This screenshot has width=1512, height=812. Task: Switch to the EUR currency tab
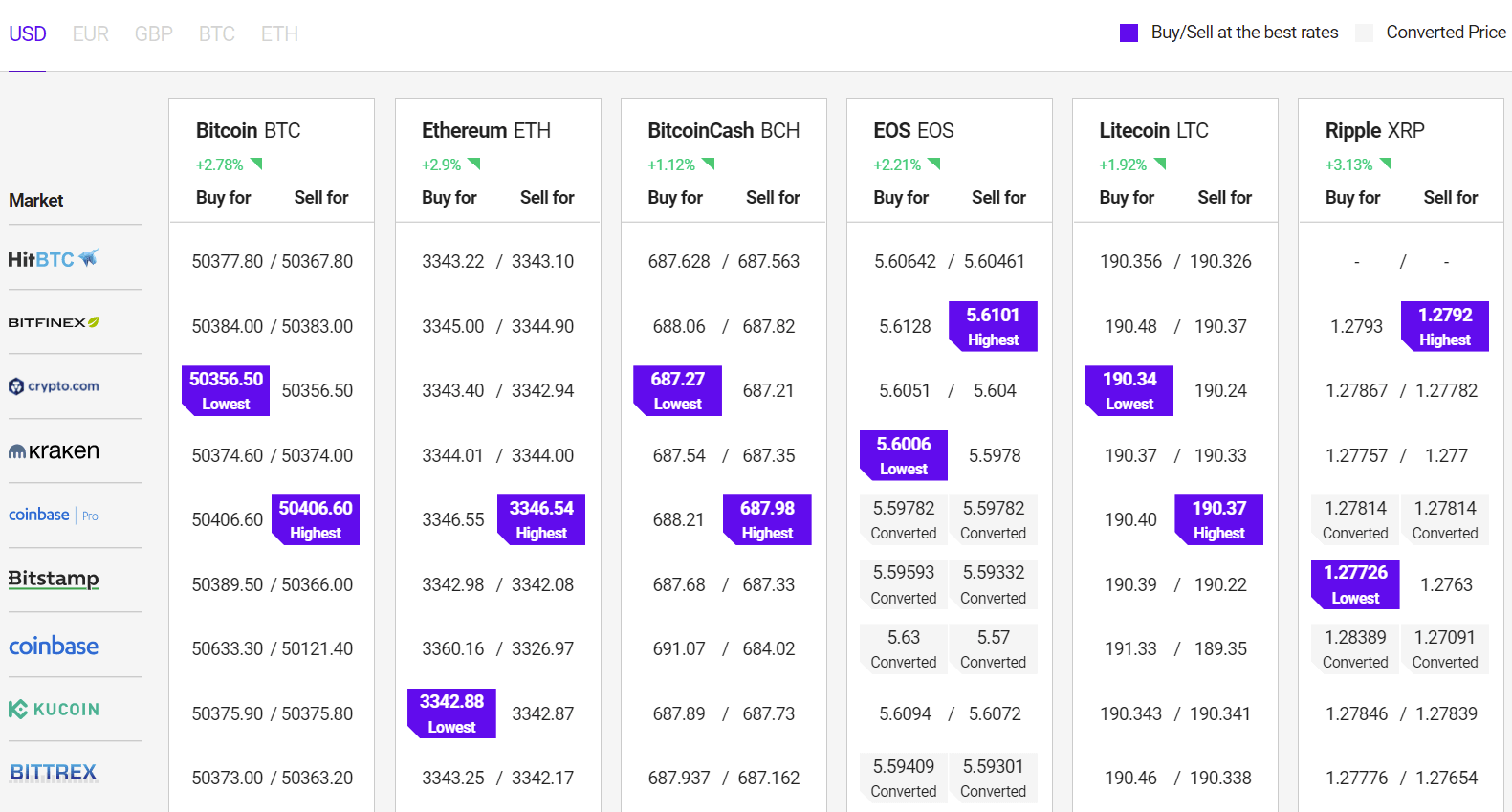tap(91, 34)
